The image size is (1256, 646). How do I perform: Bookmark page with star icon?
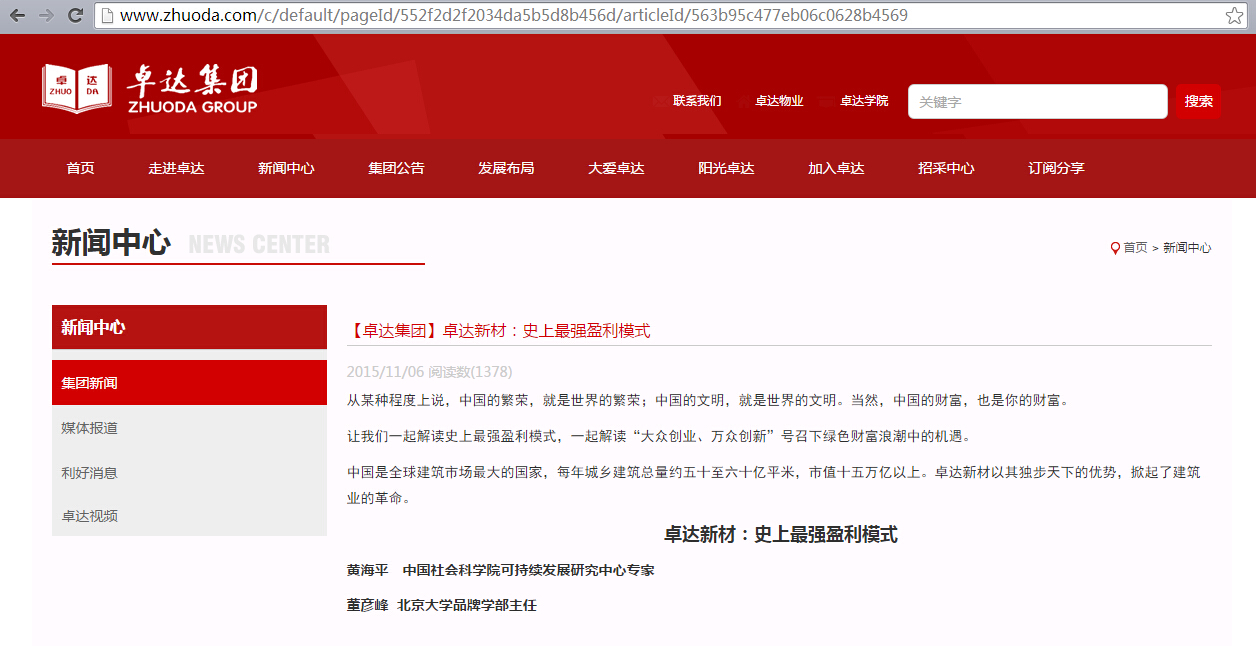click(1235, 16)
